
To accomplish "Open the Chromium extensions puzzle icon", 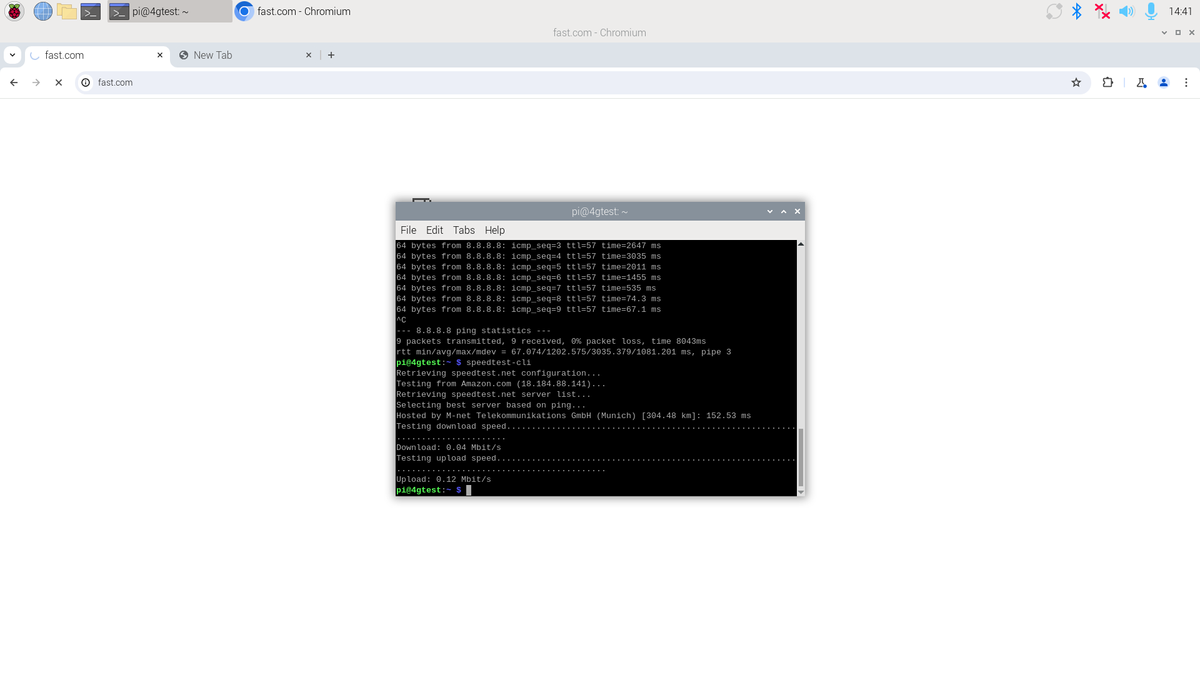I will (1108, 82).
